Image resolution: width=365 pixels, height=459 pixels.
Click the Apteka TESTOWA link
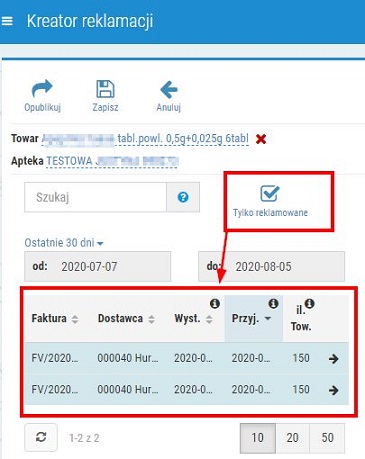click(112, 161)
